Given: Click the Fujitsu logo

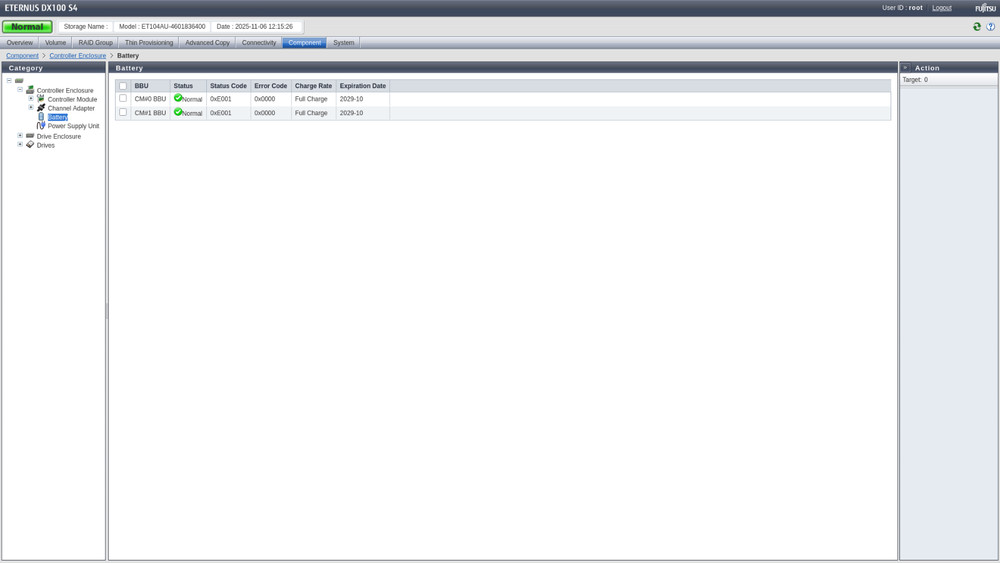Looking at the screenshot, I should pyautogui.click(x=985, y=8).
